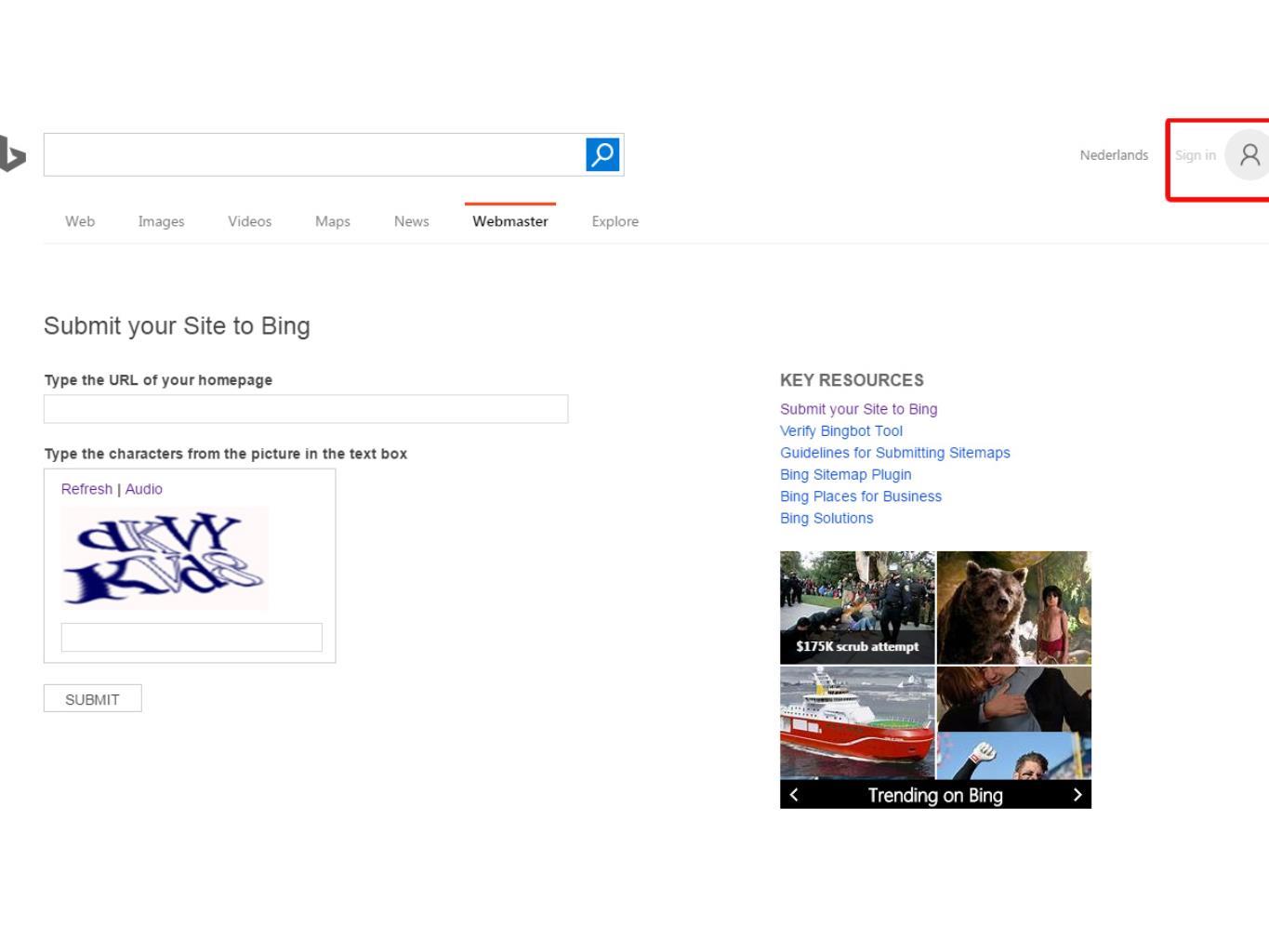The image size is (1269, 952).
Task: Focus the Bing search box
Action: coord(314,154)
